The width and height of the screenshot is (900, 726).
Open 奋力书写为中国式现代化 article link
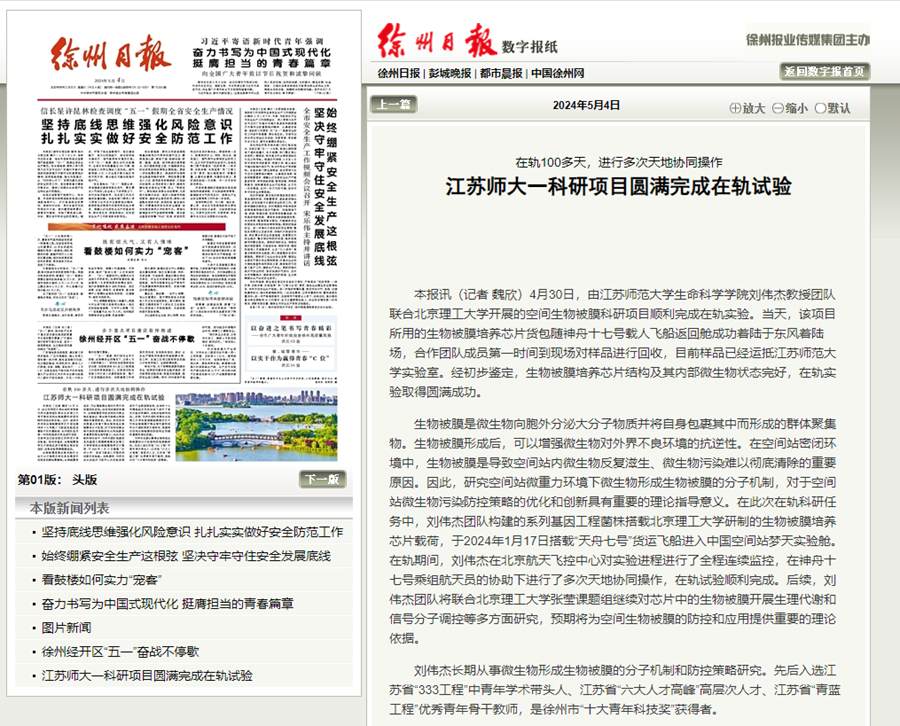tap(168, 604)
